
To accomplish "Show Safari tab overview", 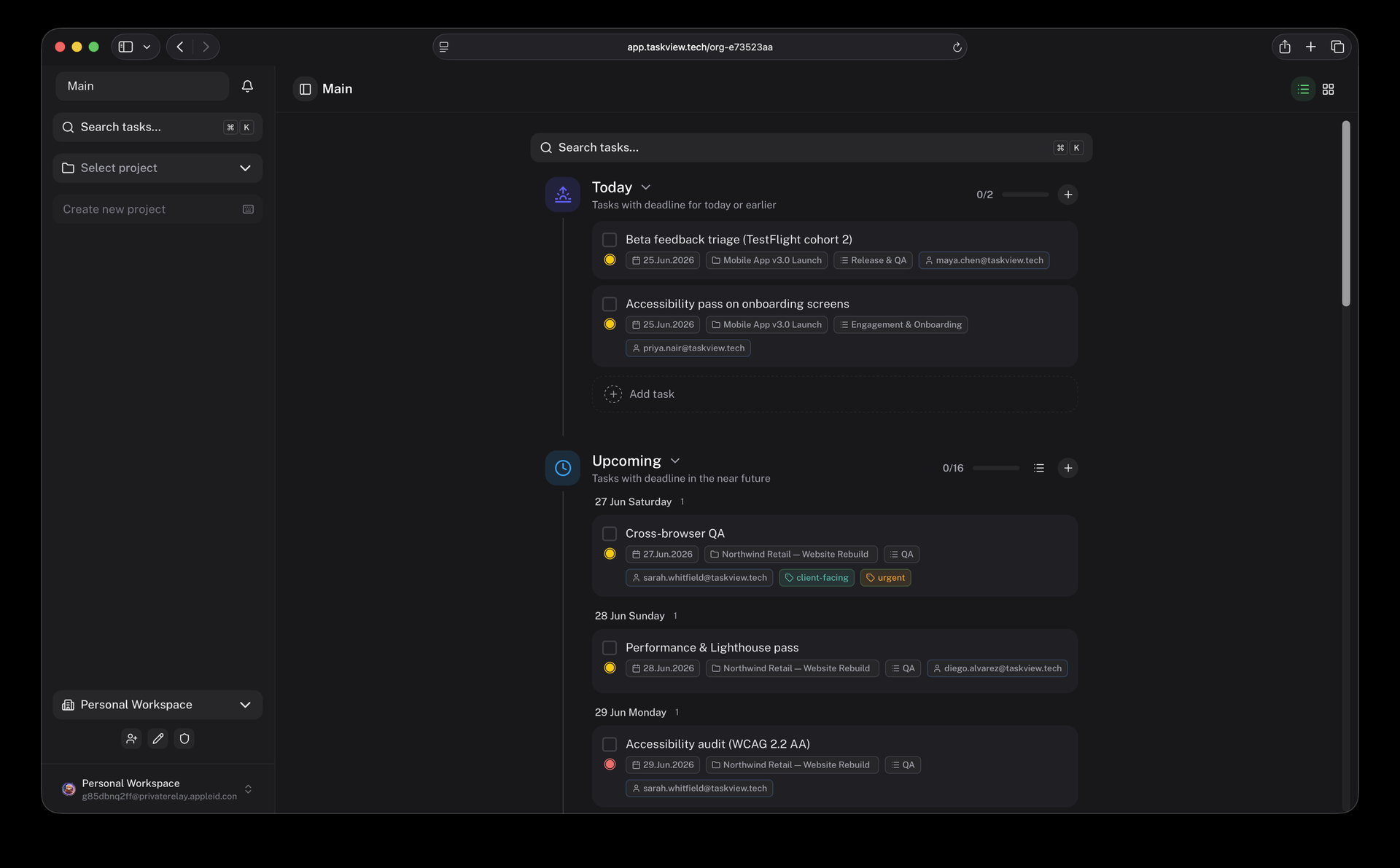I will (1337, 47).
